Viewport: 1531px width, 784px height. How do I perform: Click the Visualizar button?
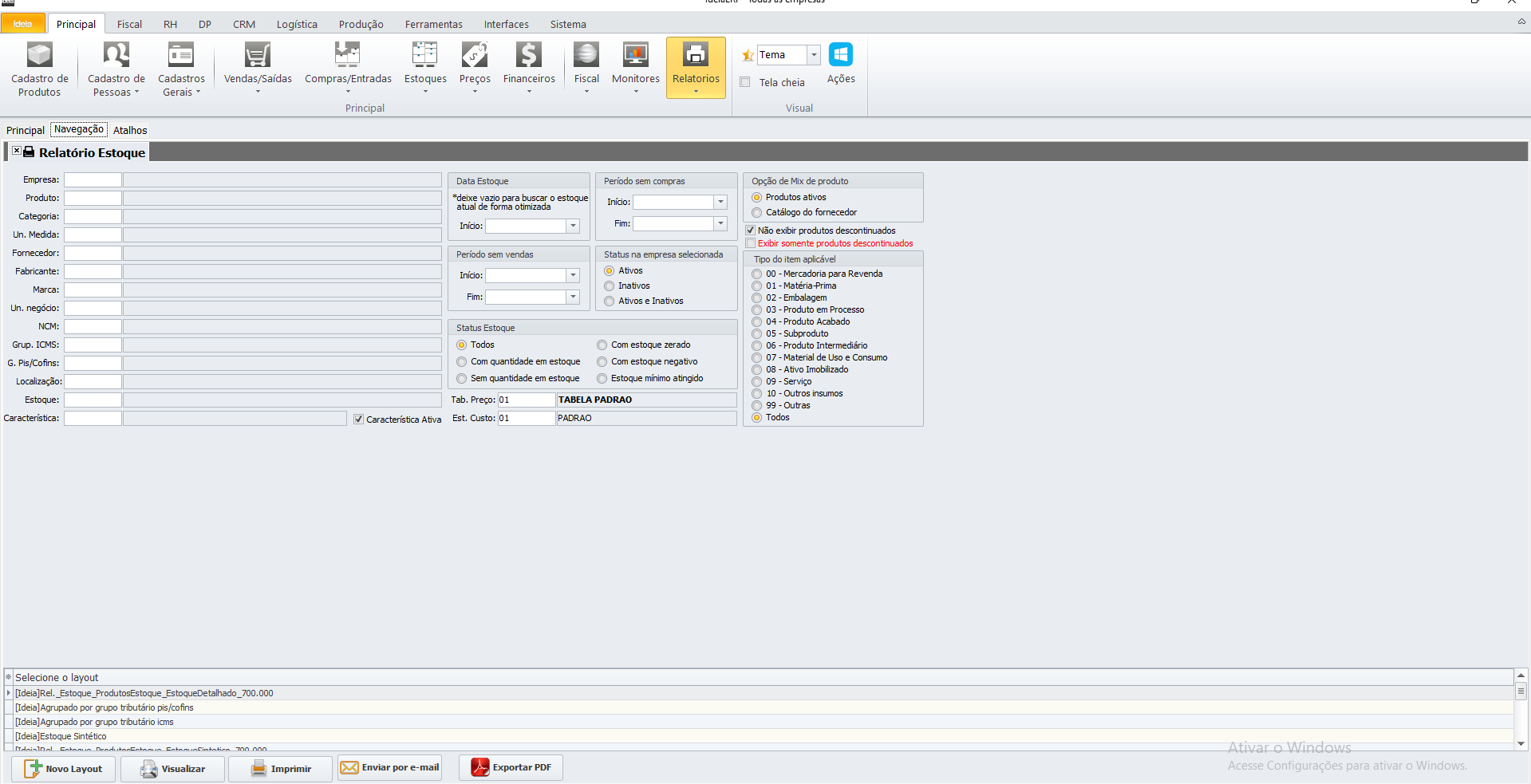(x=172, y=769)
